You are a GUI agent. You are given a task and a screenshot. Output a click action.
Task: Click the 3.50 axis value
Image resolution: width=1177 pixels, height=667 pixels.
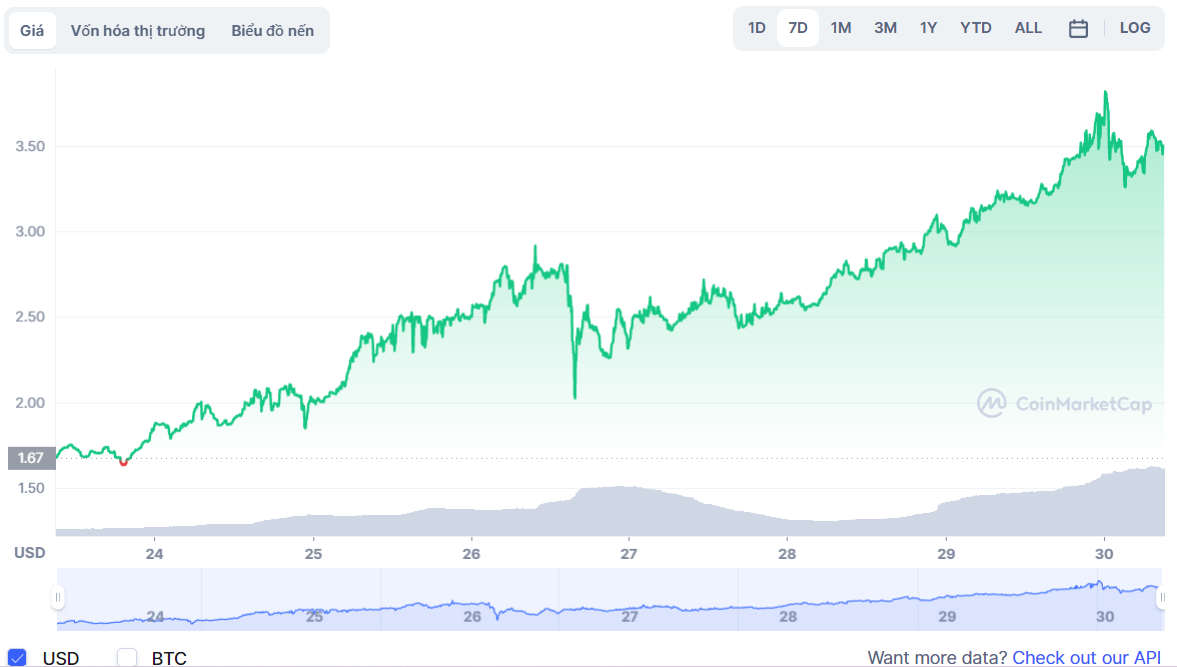point(30,146)
